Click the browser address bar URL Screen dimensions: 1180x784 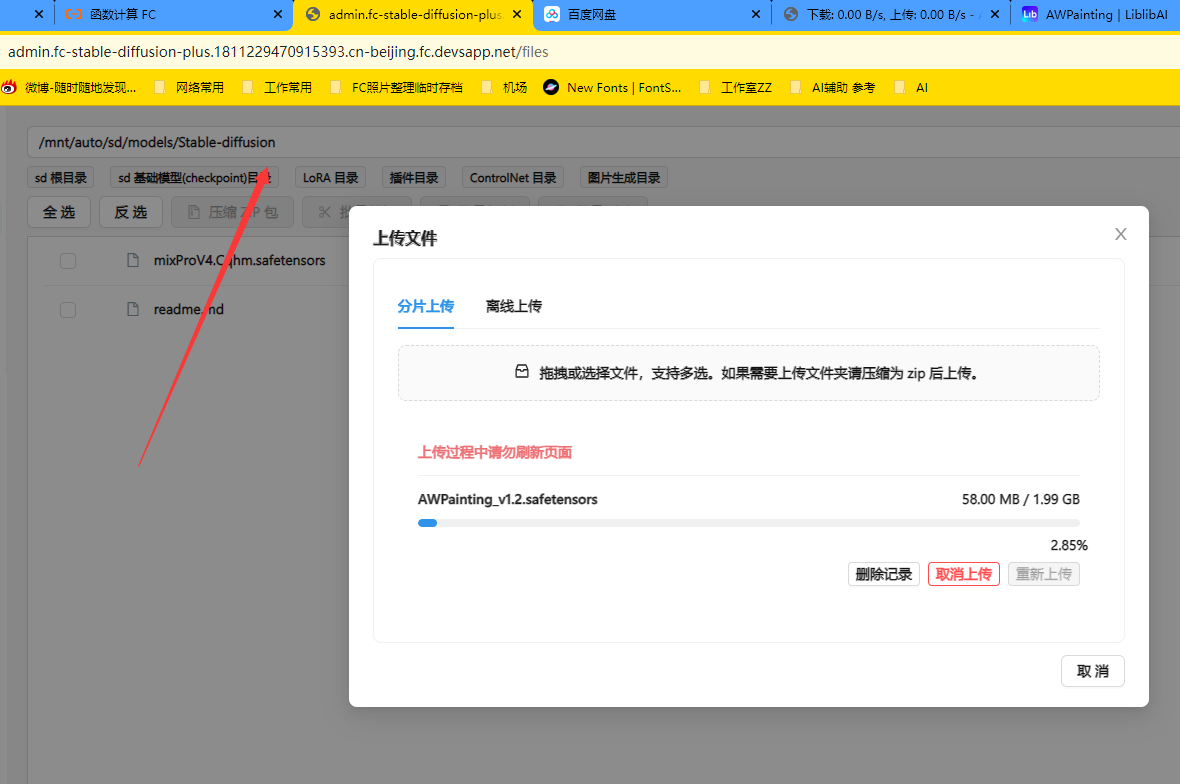click(278, 52)
